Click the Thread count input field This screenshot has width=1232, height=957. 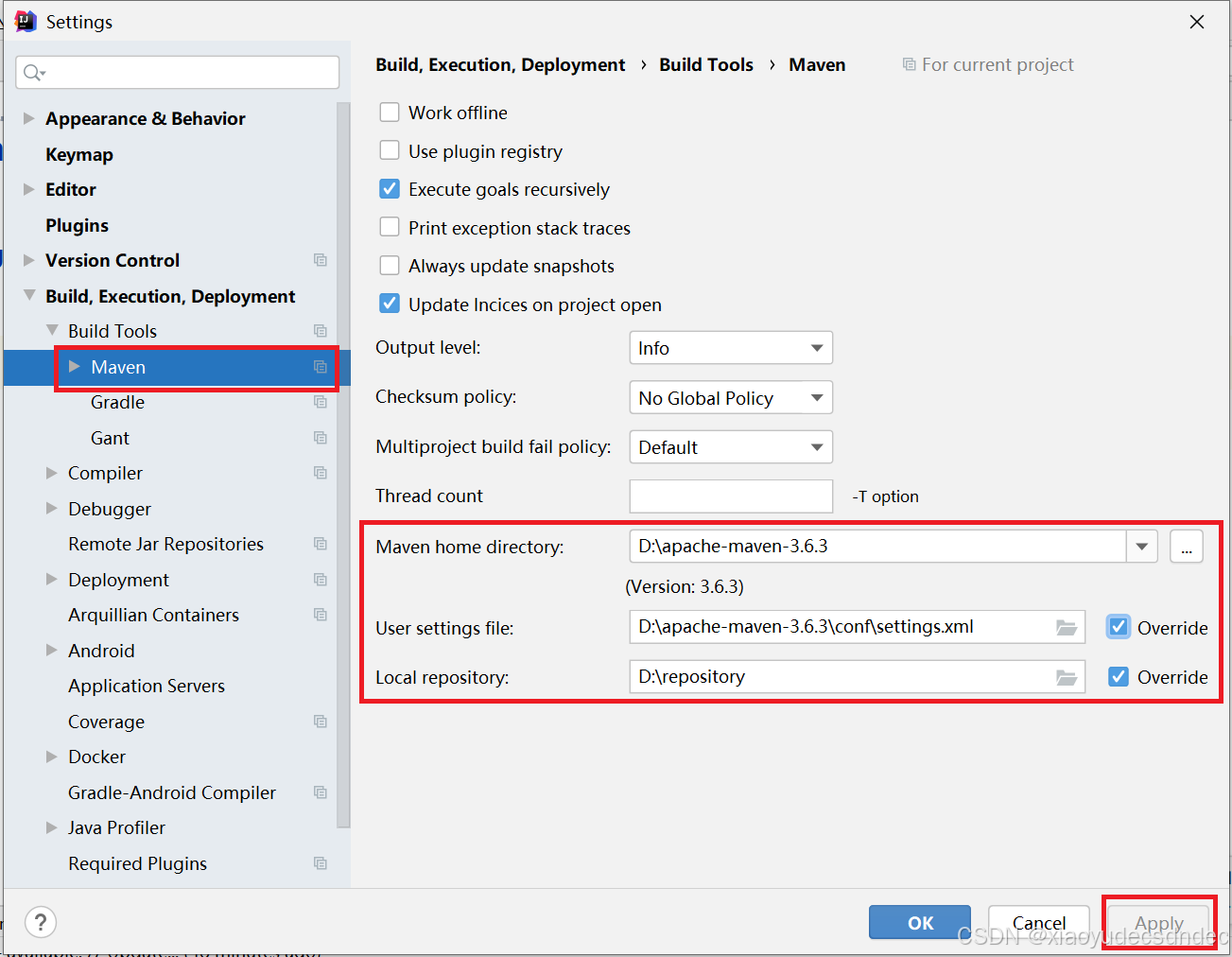[731, 496]
